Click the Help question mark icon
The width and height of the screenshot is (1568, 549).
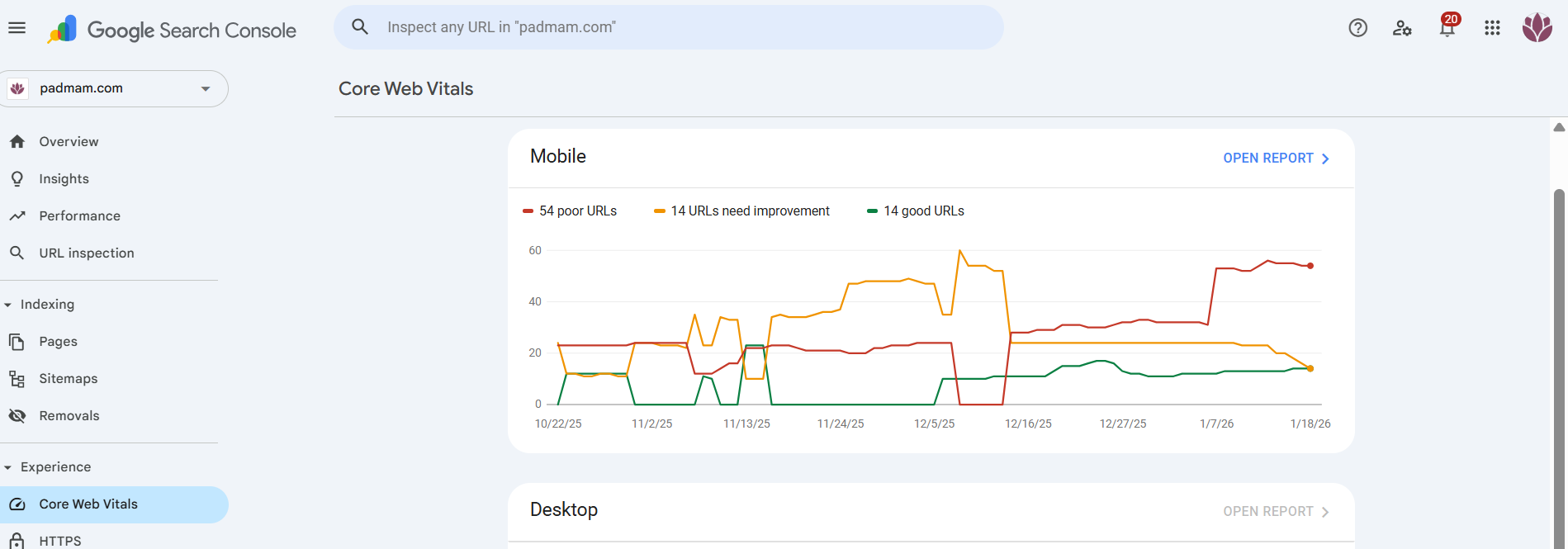pyautogui.click(x=1357, y=28)
